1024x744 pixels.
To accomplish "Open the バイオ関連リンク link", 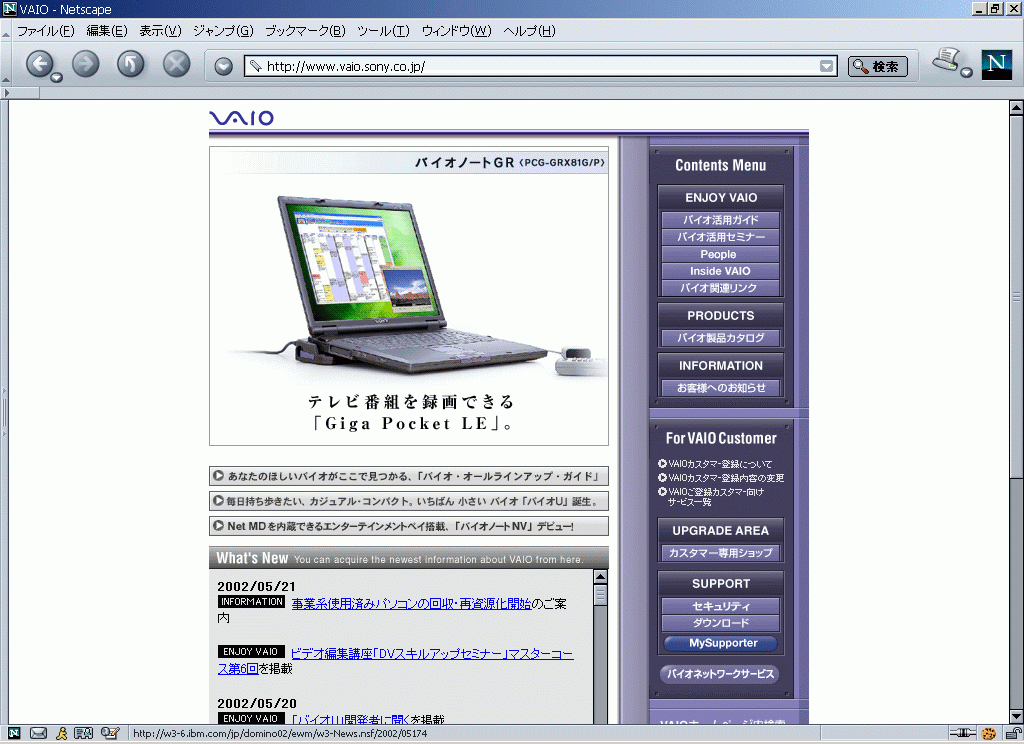I will (720, 288).
